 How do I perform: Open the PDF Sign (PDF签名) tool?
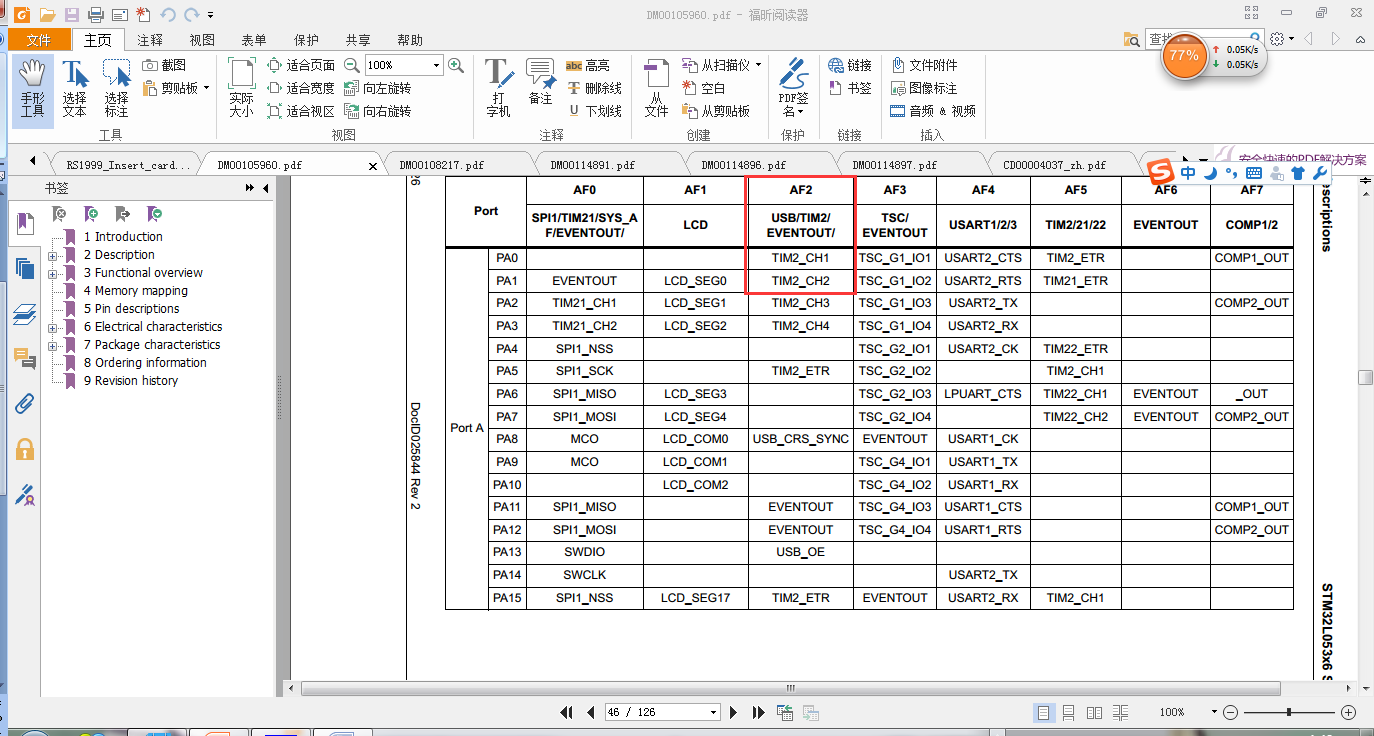coord(793,90)
